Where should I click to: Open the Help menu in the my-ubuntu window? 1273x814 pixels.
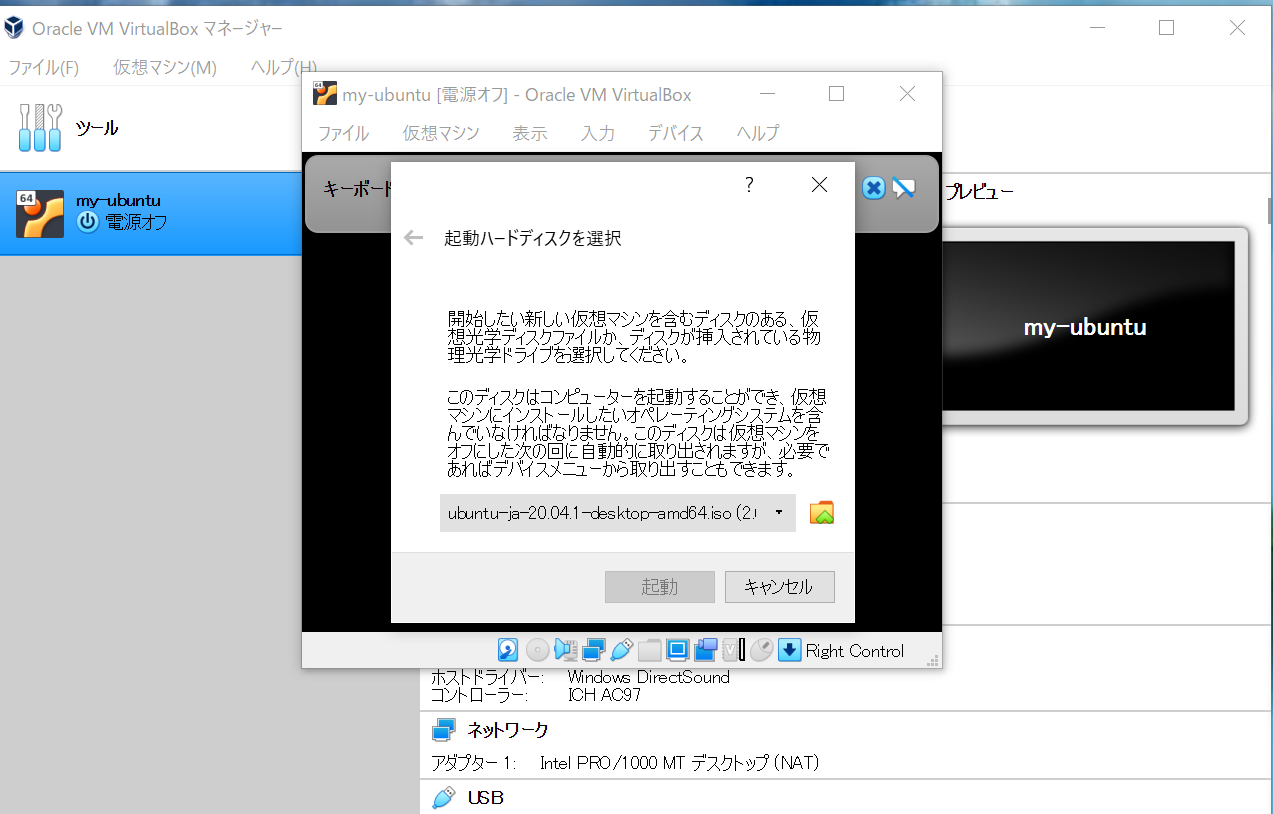coord(758,133)
